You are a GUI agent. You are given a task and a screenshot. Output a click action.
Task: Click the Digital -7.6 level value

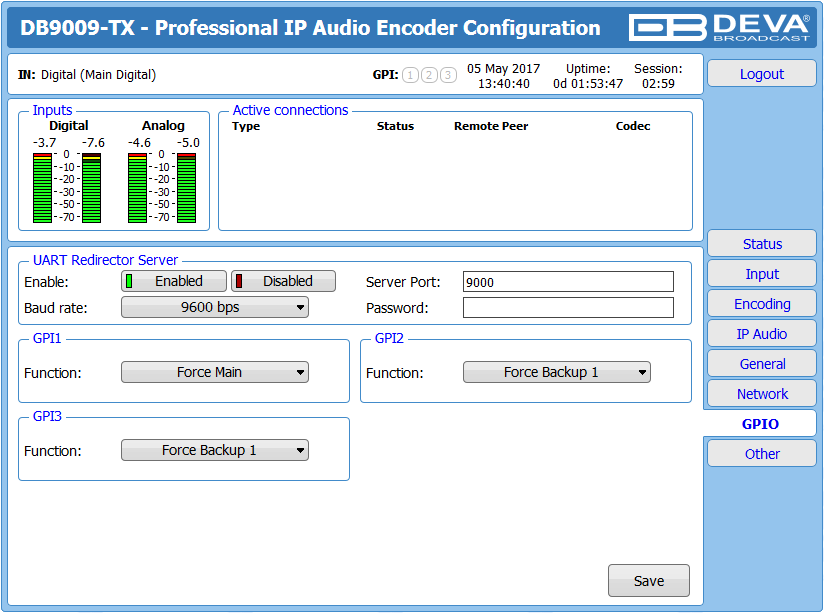click(93, 142)
